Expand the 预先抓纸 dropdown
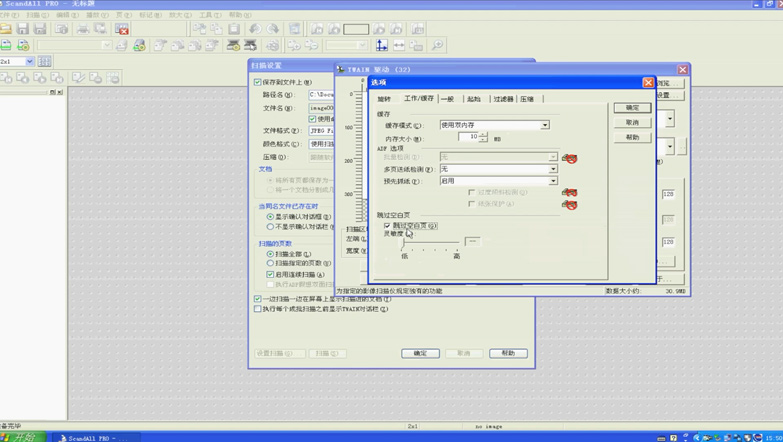This screenshot has height=442, width=783. pos(553,181)
